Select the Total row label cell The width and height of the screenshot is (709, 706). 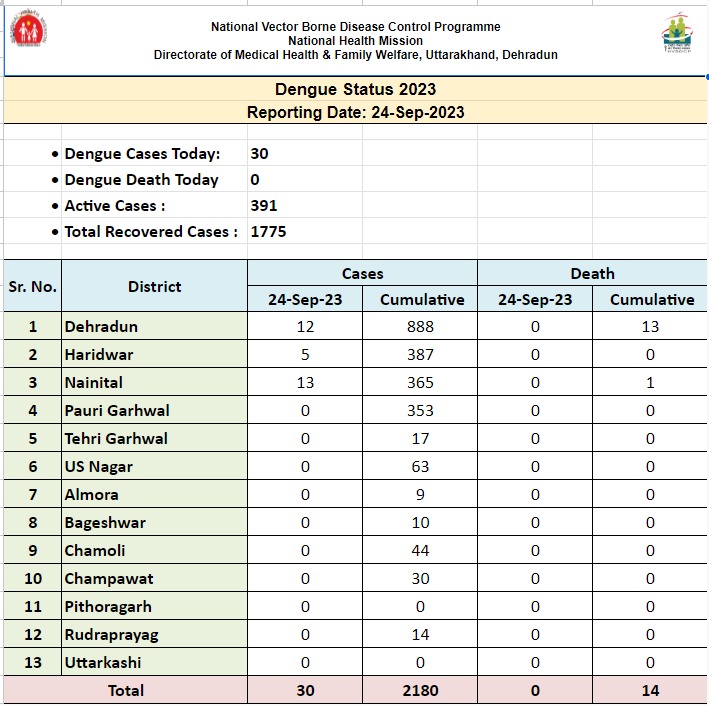pos(126,690)
